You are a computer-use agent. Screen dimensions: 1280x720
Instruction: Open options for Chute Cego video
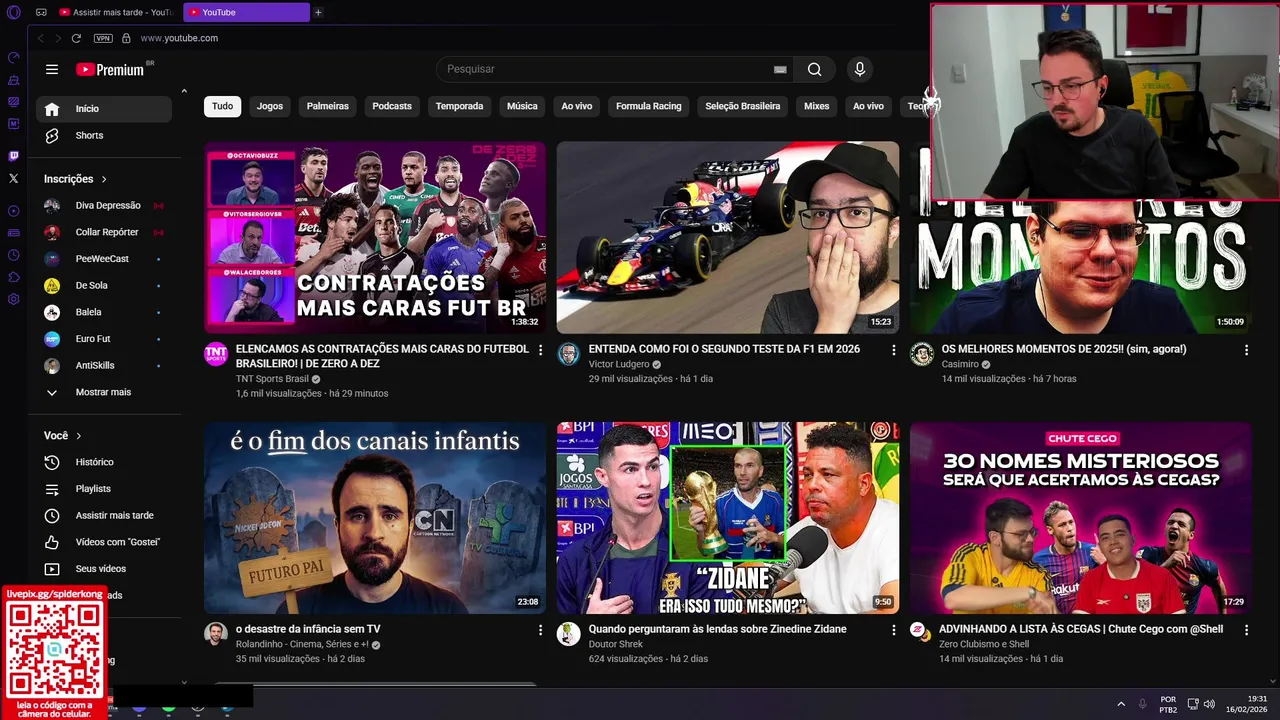[x=1246, y=630]
